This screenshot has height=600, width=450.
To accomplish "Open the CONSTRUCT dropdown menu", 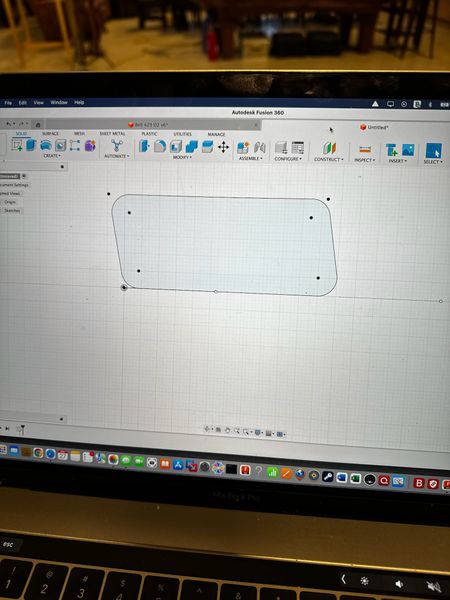I will click(329, 160).
